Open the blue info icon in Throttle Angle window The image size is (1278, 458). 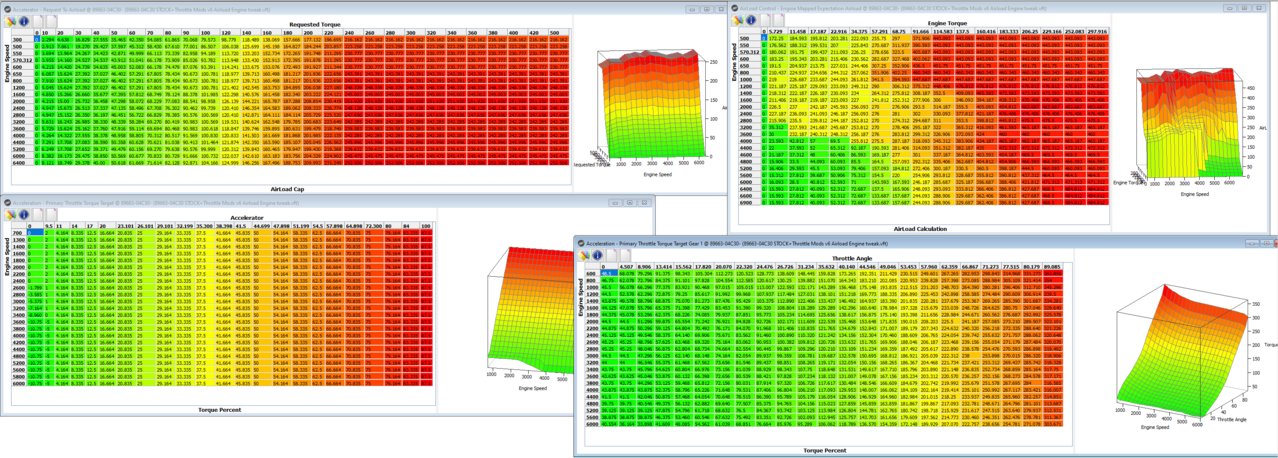pos(597,254)
